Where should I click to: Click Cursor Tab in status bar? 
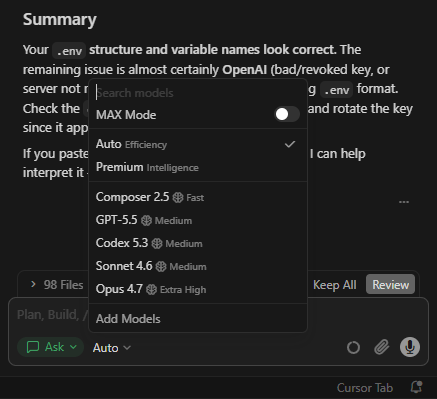pos(365,388)
